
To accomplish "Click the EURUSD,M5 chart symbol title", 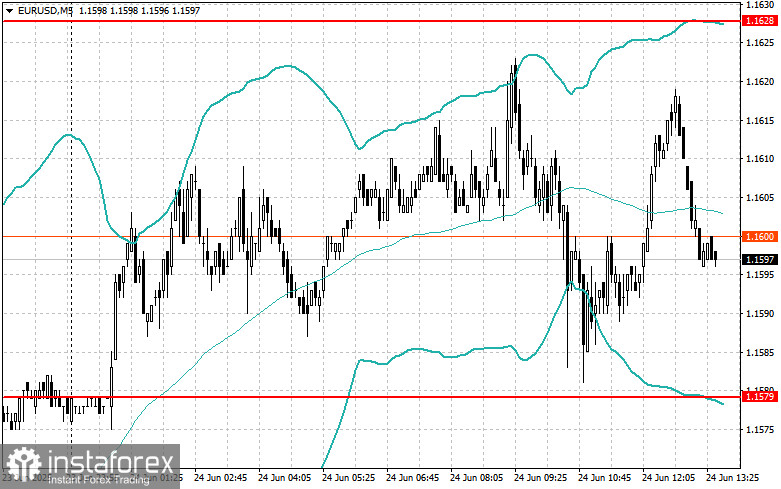I will tap(45, 10).
